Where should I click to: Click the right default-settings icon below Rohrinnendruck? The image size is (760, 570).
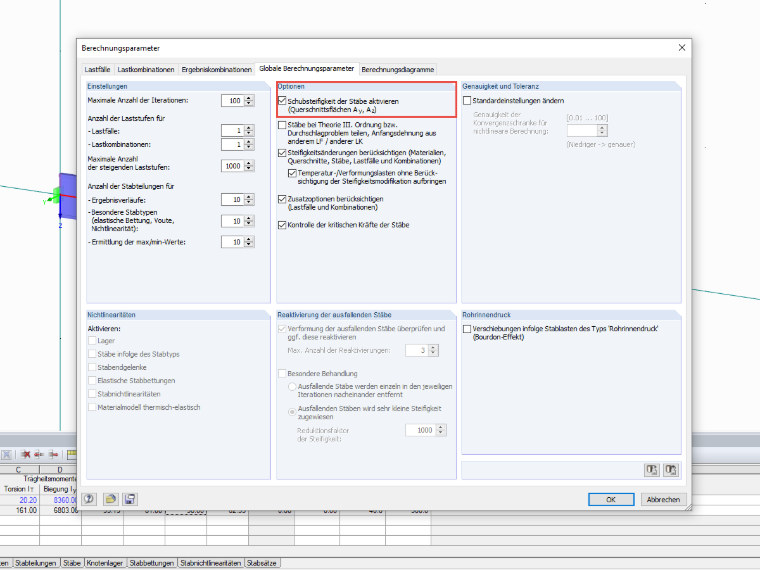(x=671, y=470)
